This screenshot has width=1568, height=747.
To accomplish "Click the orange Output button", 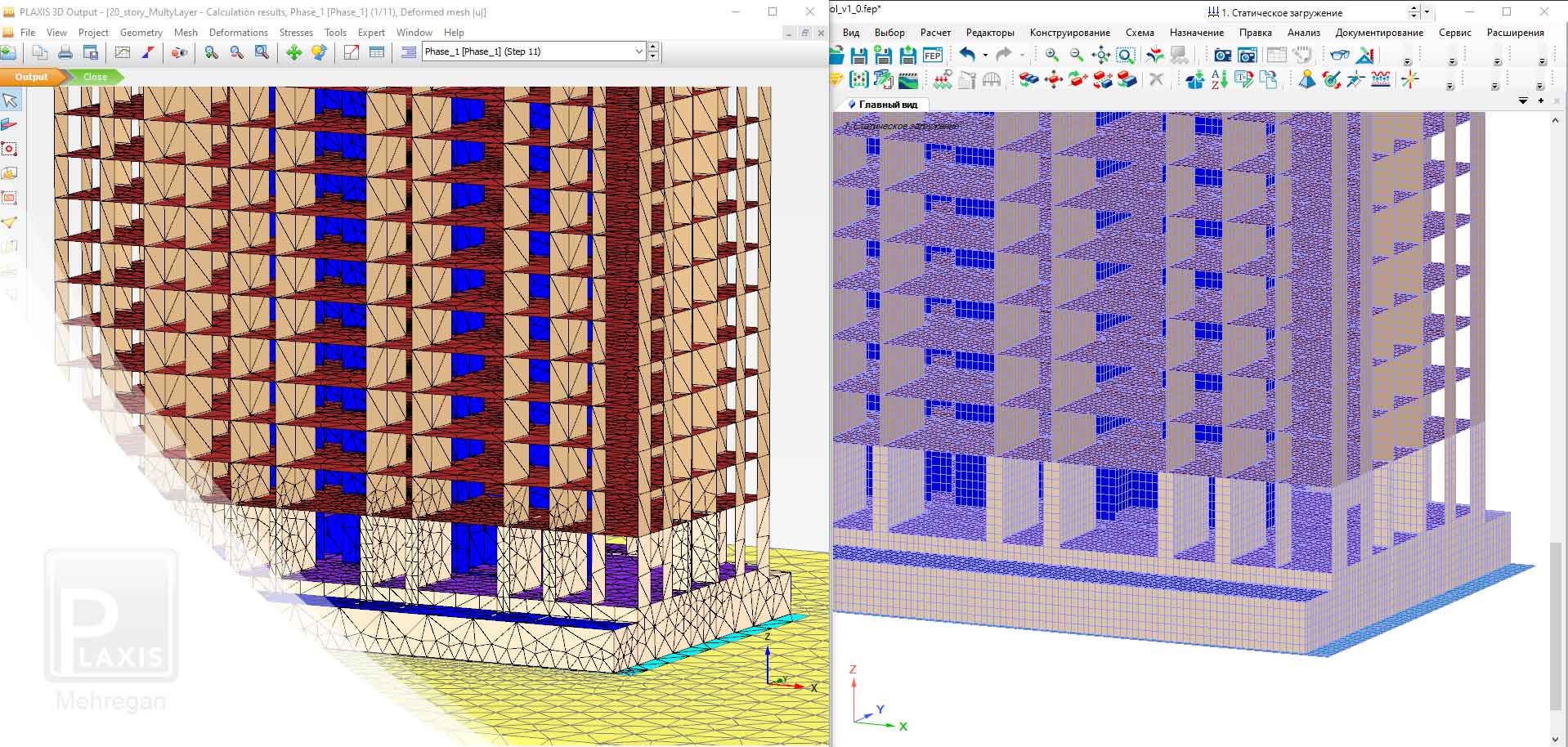I will [x=31, y=77].
